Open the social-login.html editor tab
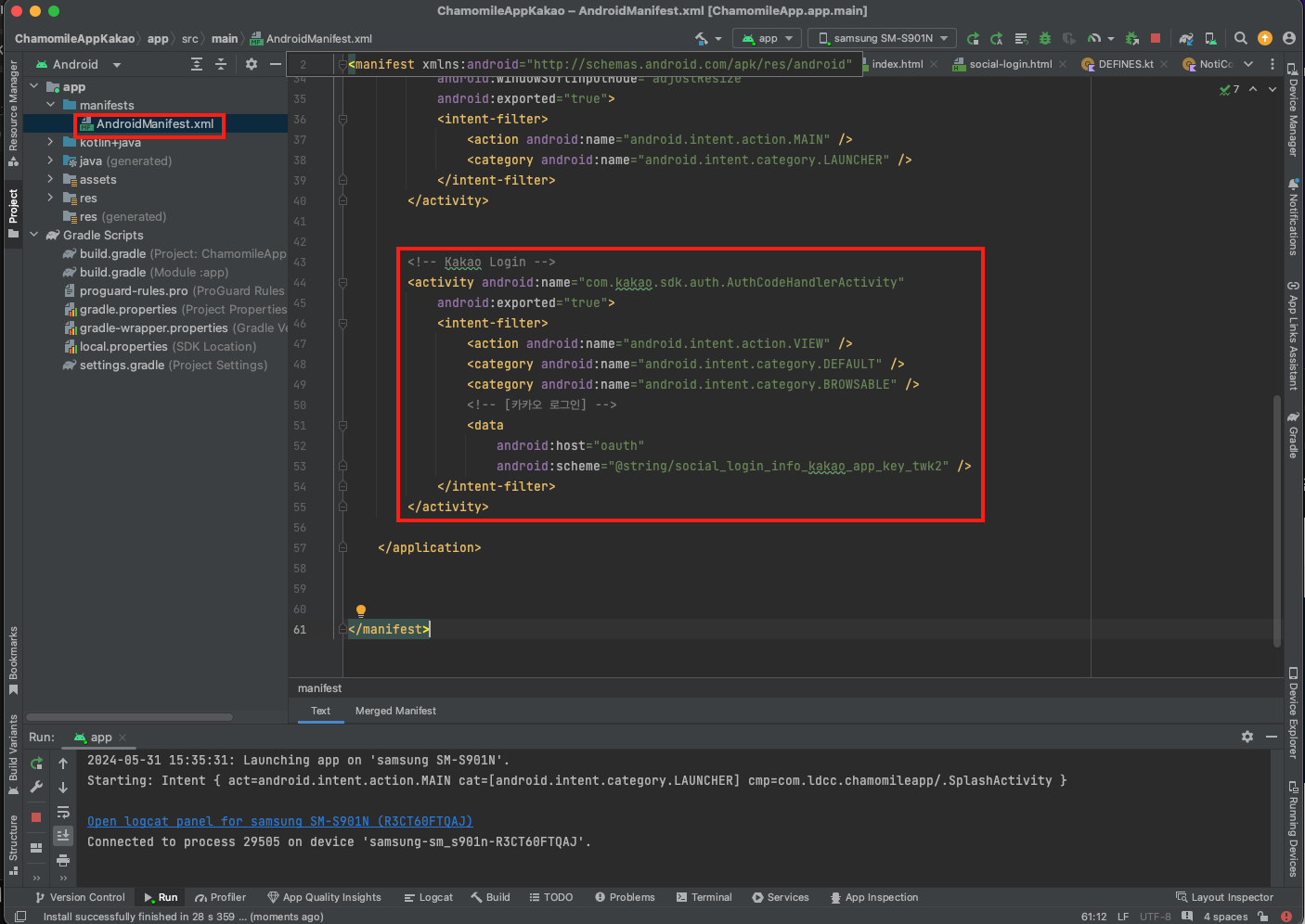The image size is (1305, 924). pyautogui.click(x=1010, y=64)
